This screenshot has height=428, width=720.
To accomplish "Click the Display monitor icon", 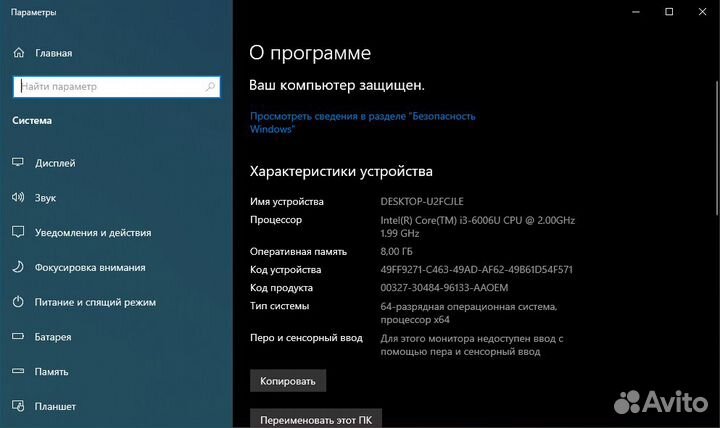I will click(18, 162).
